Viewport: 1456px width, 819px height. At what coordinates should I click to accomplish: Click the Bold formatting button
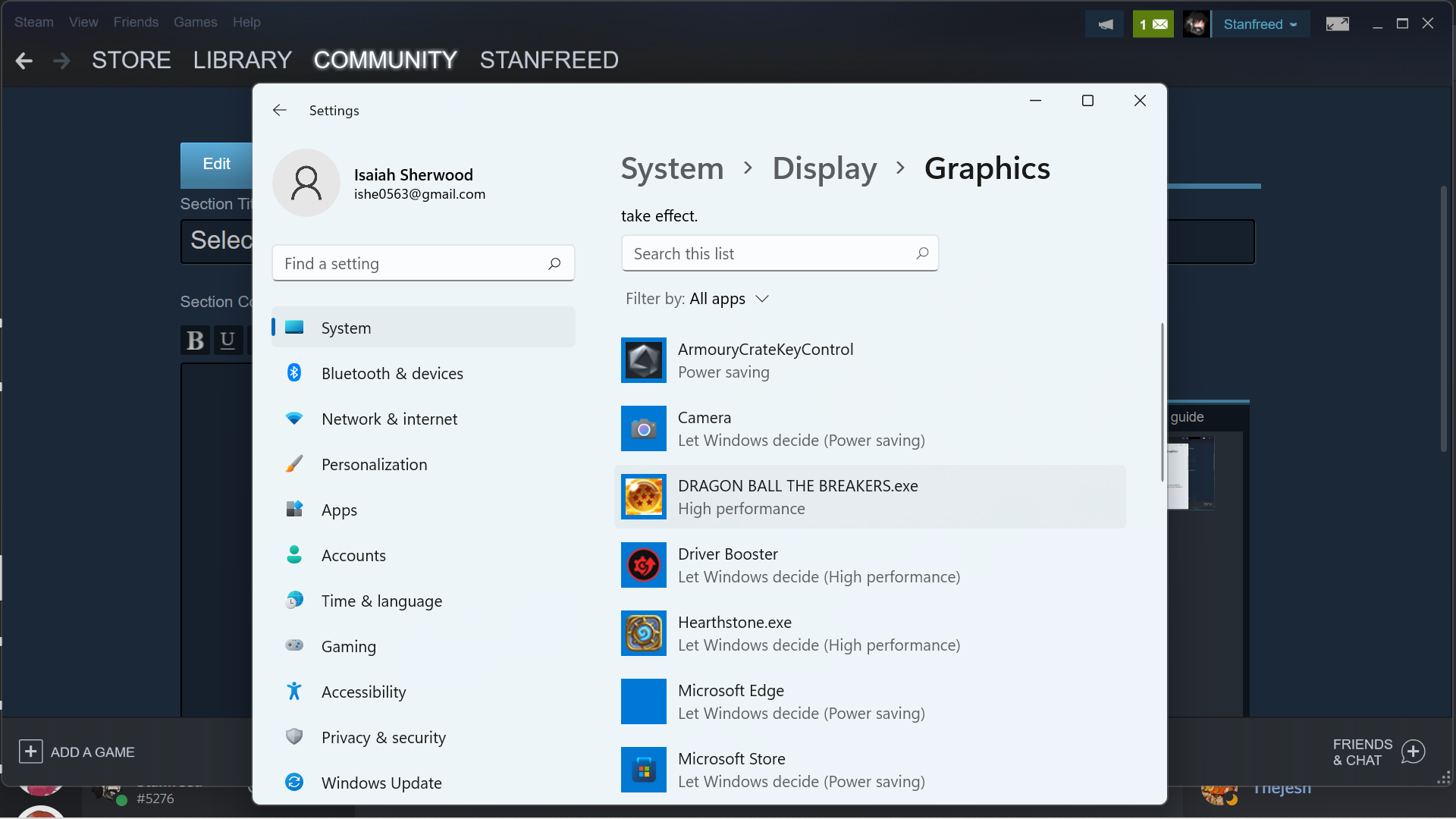[196, 340]
